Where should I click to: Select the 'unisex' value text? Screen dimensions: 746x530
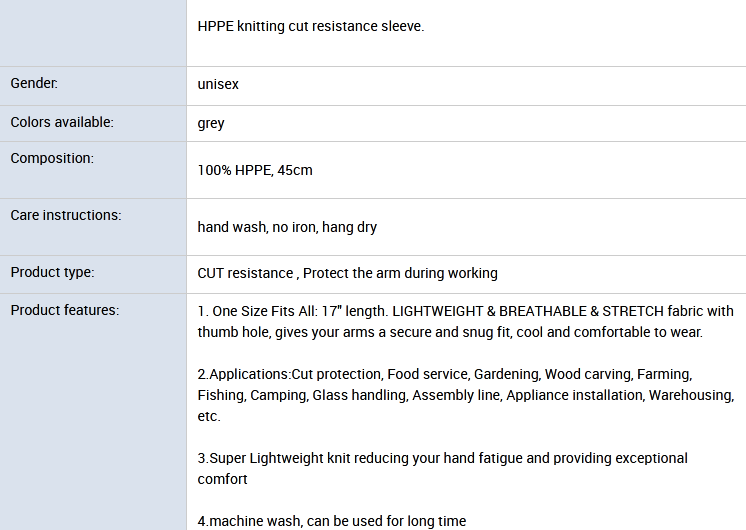pyautogui.click(x=218, y=84)
